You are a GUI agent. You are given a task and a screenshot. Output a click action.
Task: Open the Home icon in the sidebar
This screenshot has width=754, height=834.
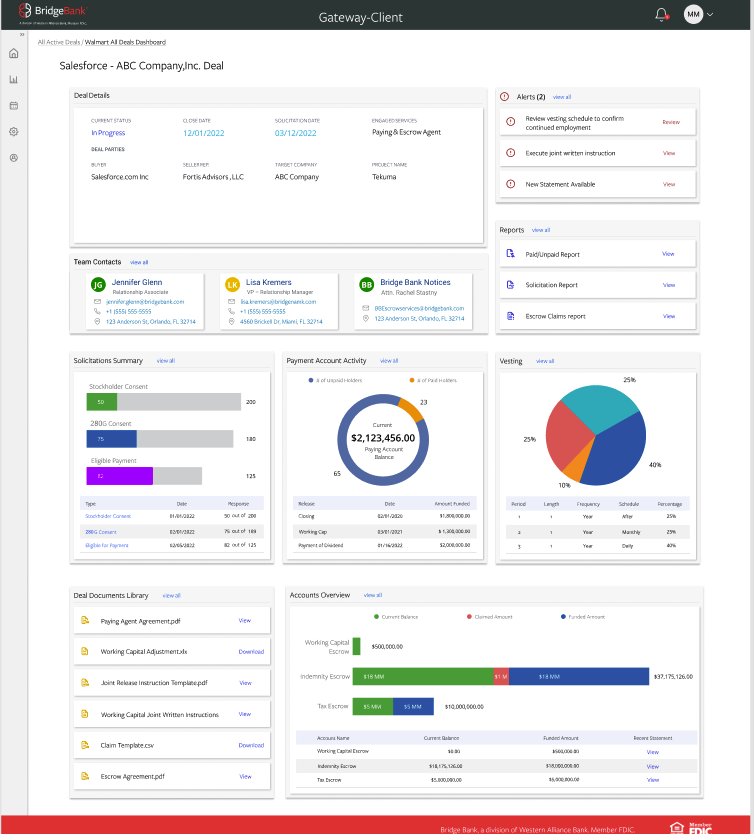point(14,53)
